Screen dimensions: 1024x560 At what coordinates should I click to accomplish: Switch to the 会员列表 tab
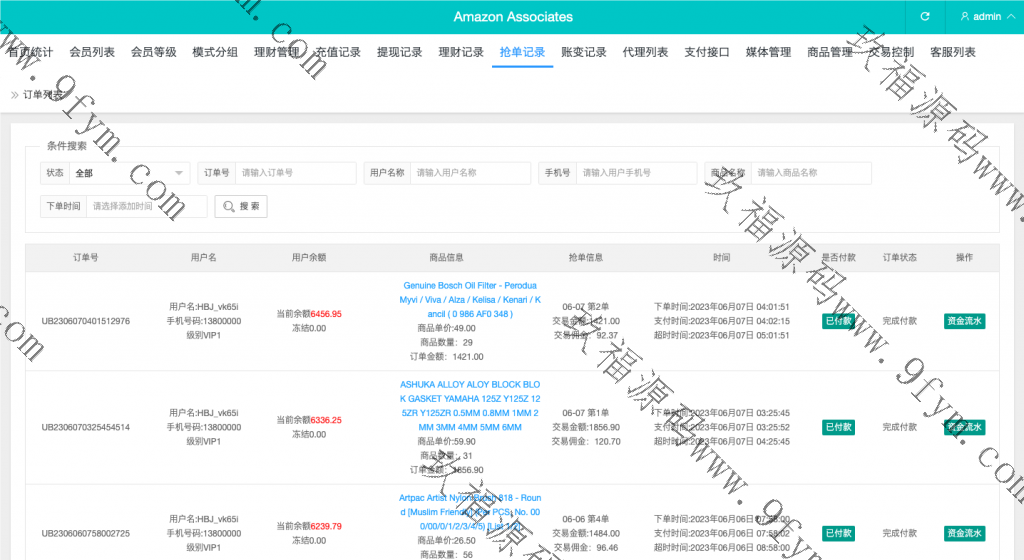point(92,52)
